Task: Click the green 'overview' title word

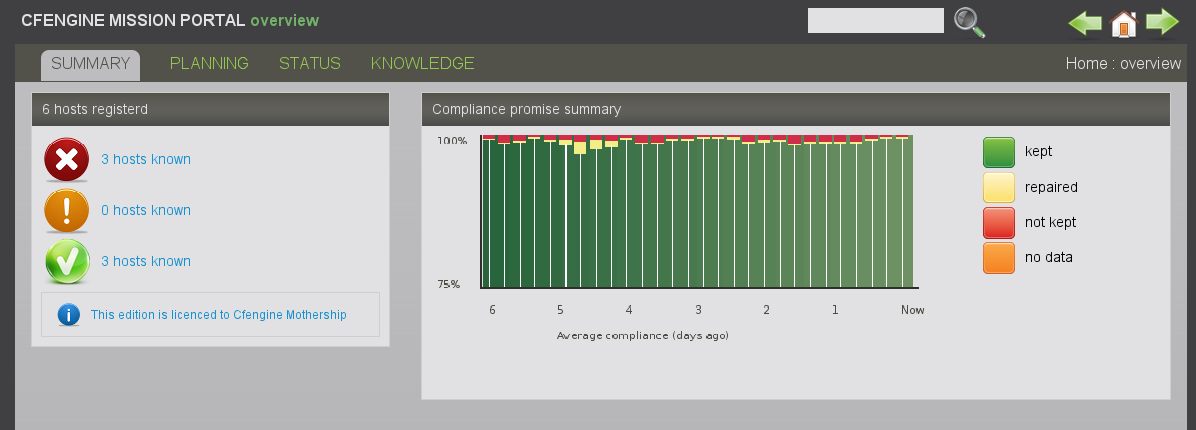Action: pyautogui.click(x=285, y=21)
